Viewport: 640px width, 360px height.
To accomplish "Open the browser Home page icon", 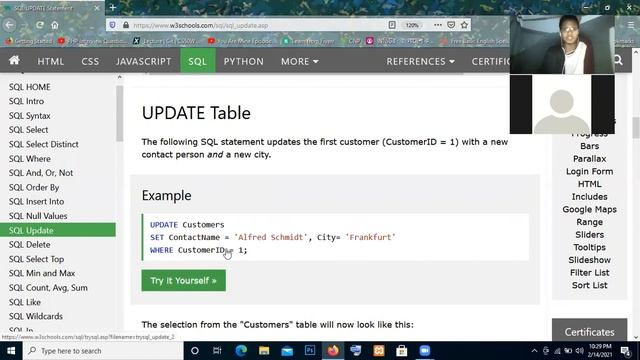I will (55, 25).
